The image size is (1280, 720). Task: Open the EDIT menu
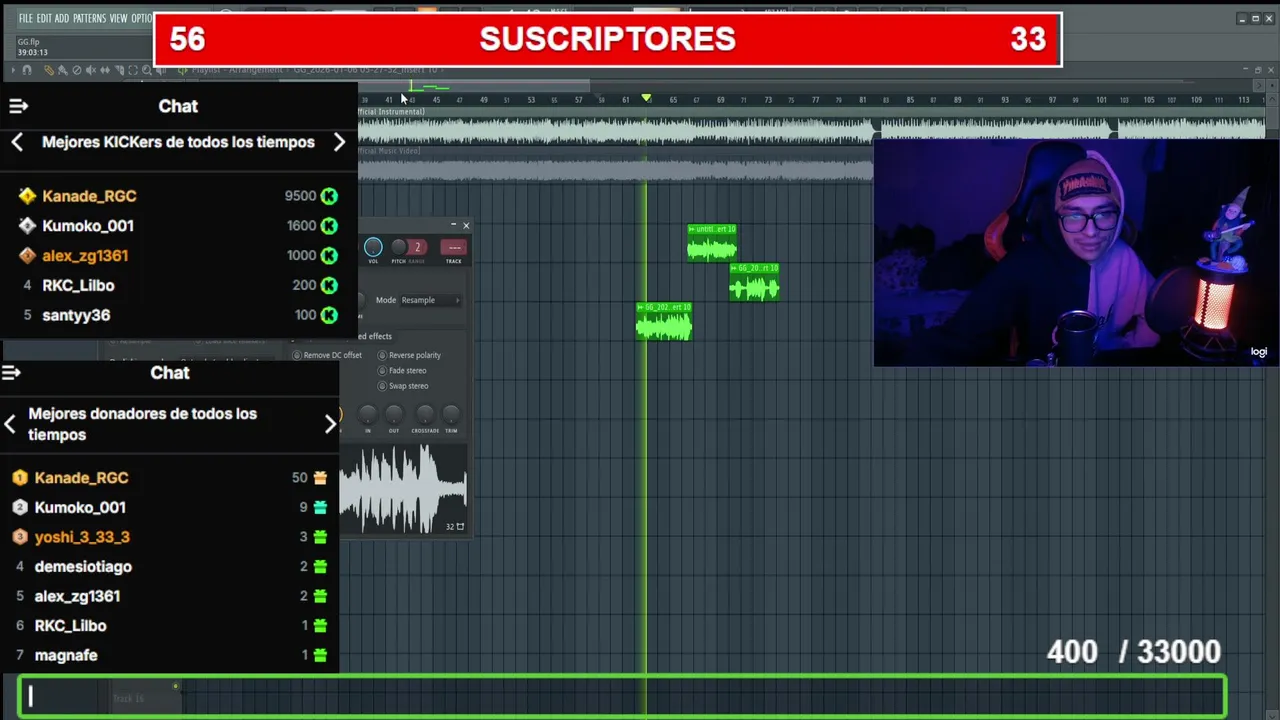pyautogui.click(x=44, y=18)
